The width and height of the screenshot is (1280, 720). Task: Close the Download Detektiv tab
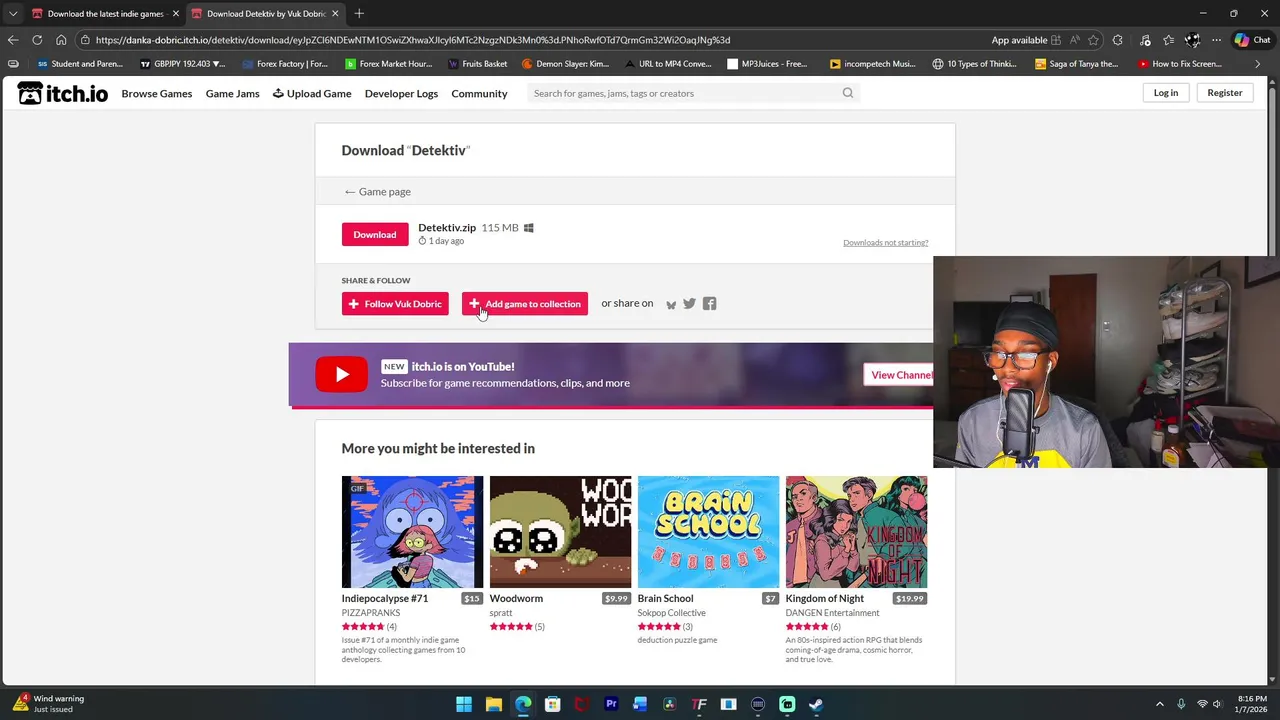coord(335,14)
